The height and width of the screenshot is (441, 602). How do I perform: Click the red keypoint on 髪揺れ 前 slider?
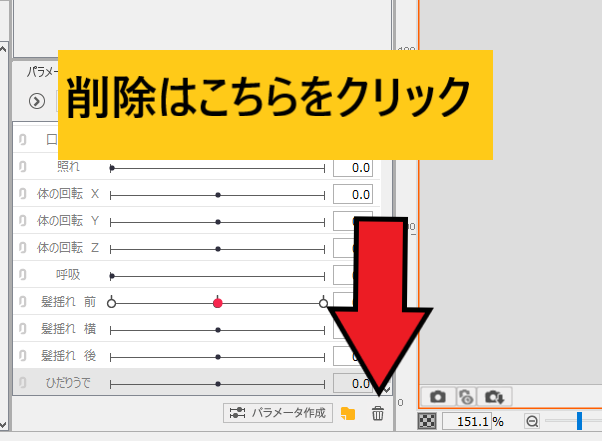tap(218, 303)
